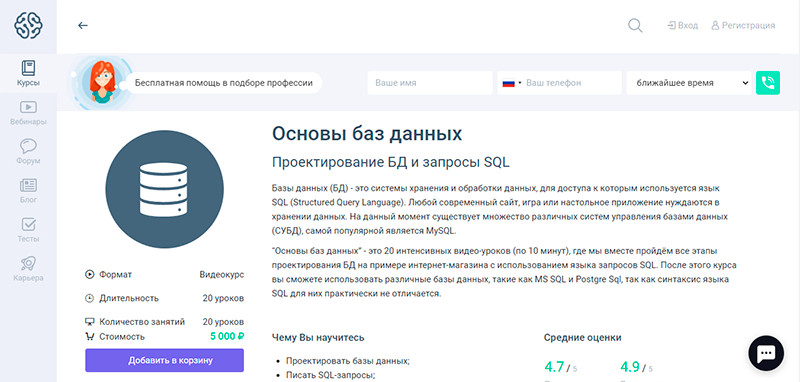Click the Регистрация link
The width and height of the screenshot is (800, 382).
tap(743, 26)
